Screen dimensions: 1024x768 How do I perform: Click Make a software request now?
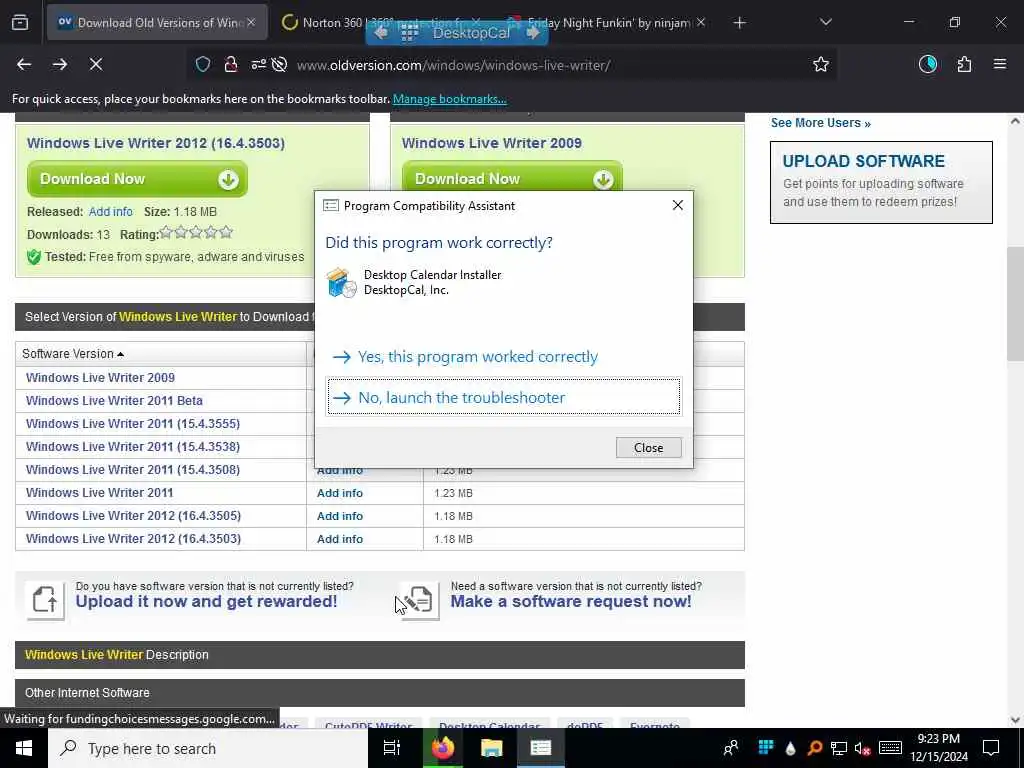click(x=571, y=601)
